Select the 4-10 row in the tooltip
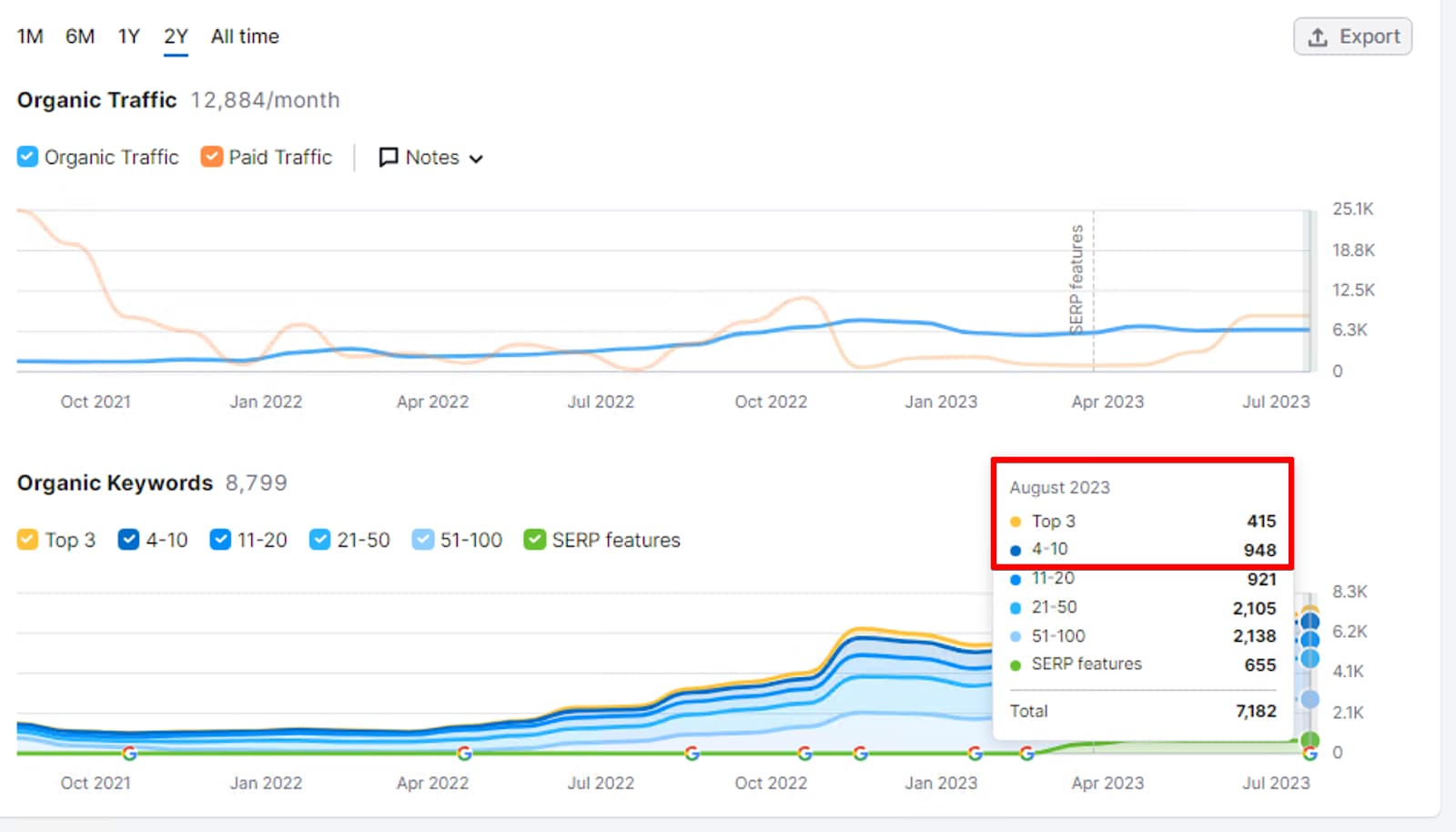This screenshot has width=1456, height=832. 1142,550
